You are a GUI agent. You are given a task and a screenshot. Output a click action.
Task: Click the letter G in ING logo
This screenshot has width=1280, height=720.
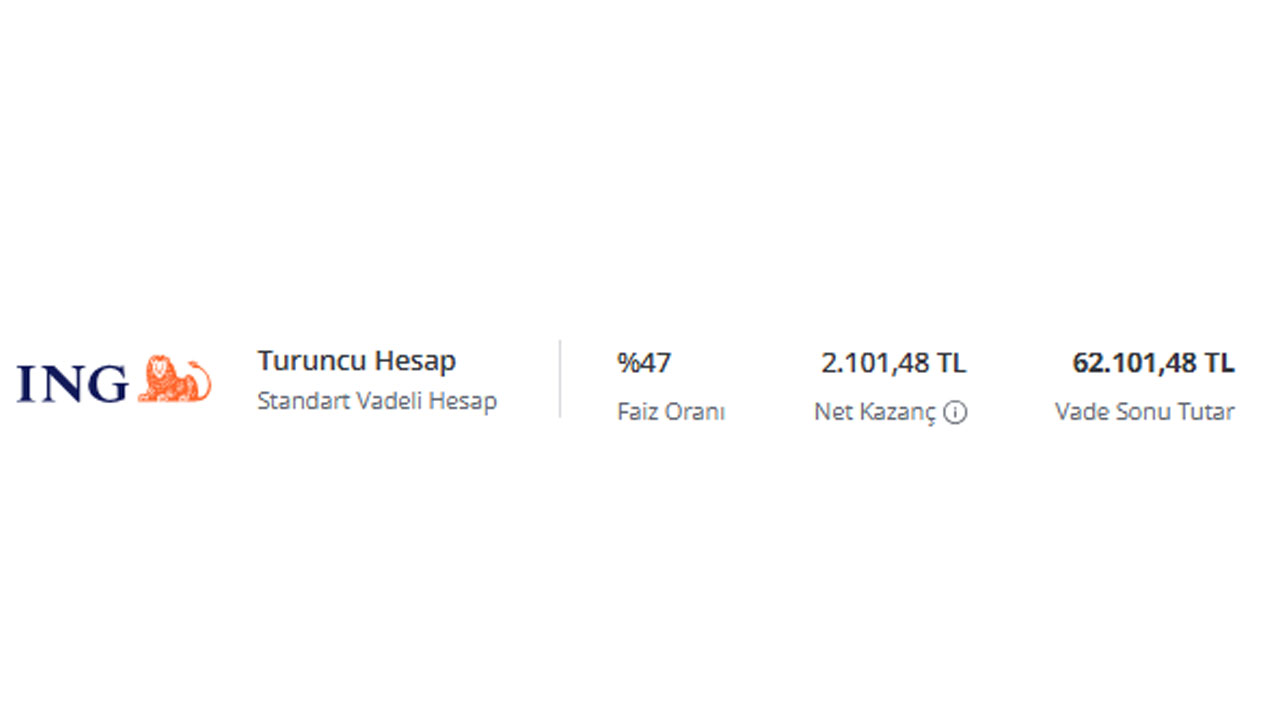click(108, 383)
